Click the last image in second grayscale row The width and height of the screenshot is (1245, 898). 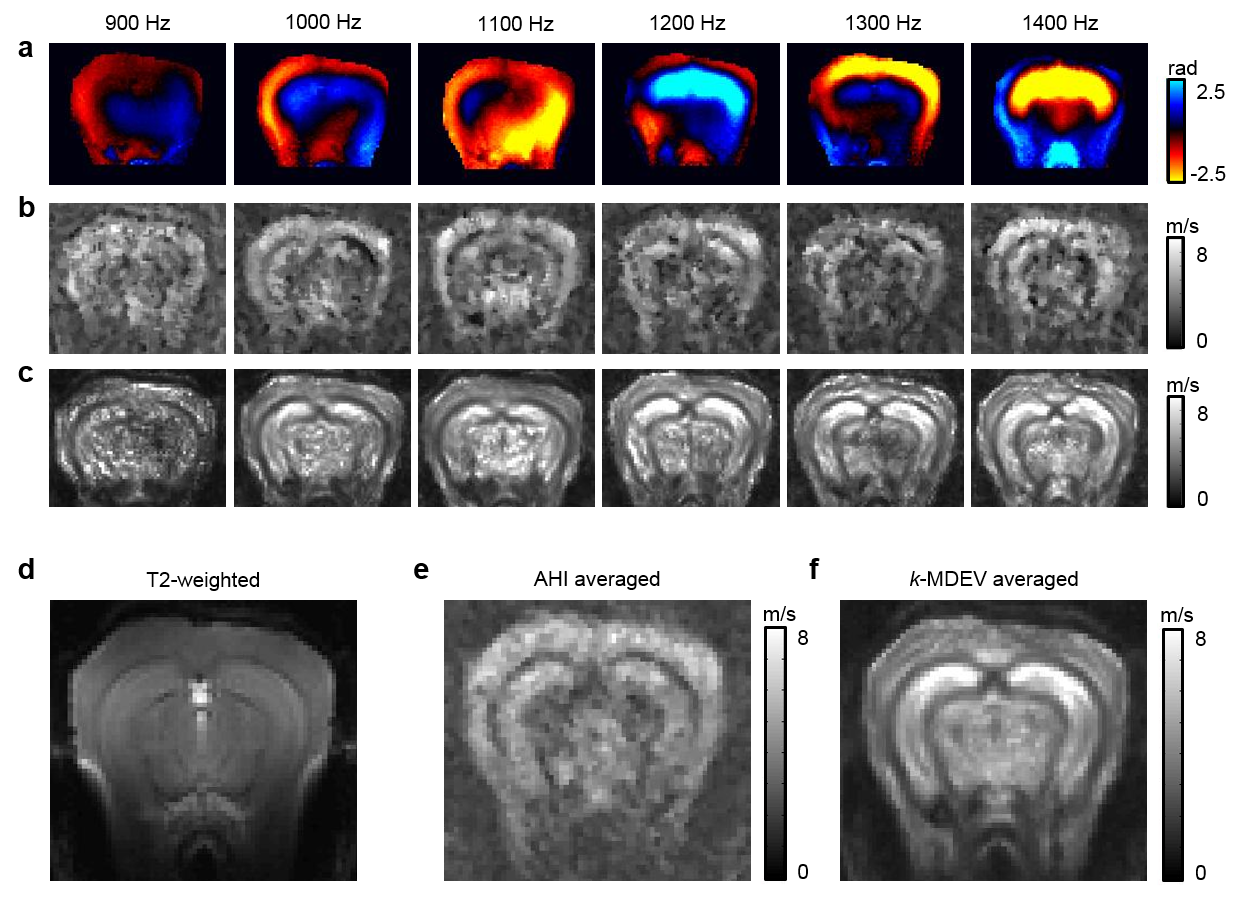click(1058, 278)
